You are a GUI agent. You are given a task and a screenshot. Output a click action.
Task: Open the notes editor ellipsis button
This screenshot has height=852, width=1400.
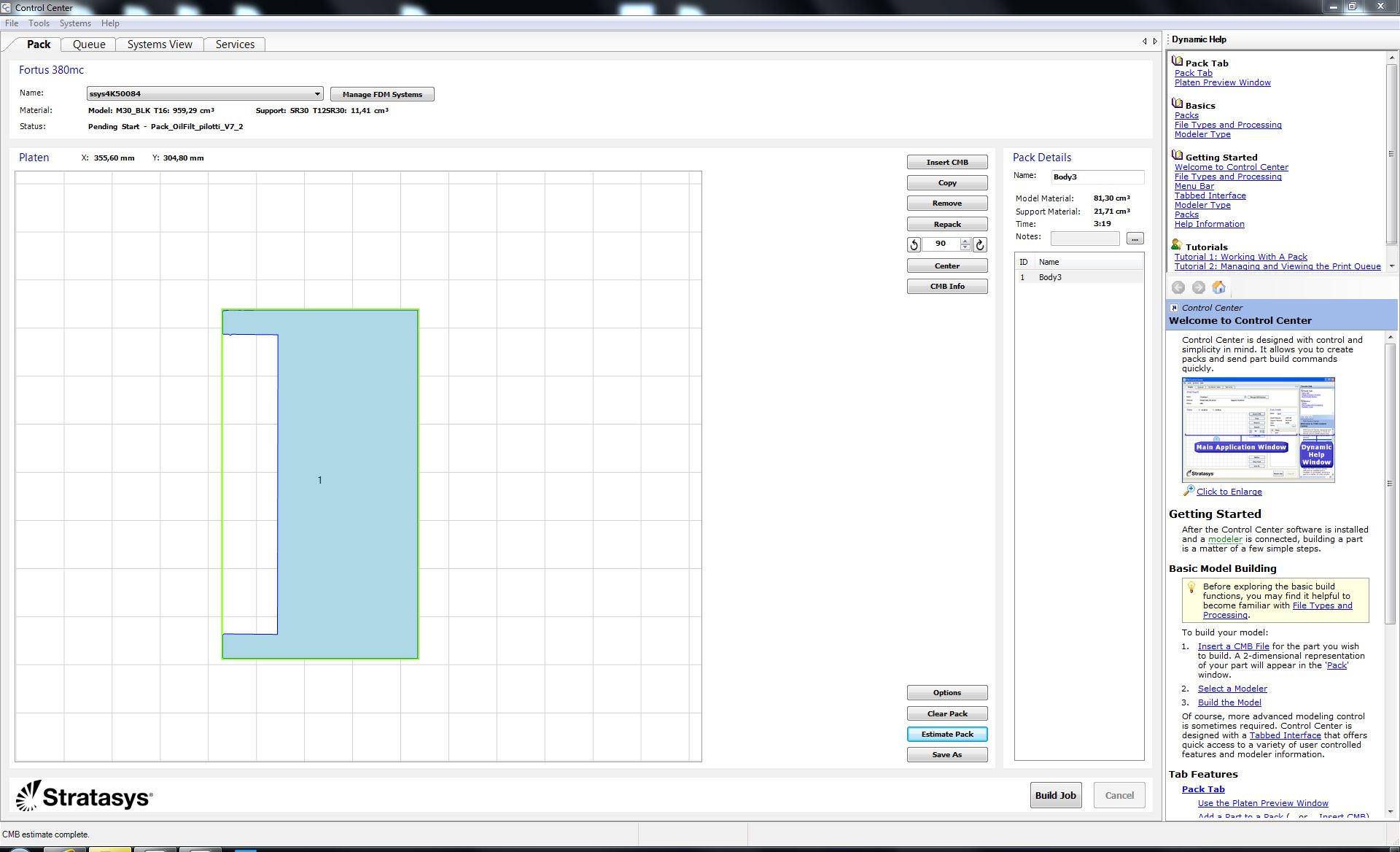point(1135,239)
